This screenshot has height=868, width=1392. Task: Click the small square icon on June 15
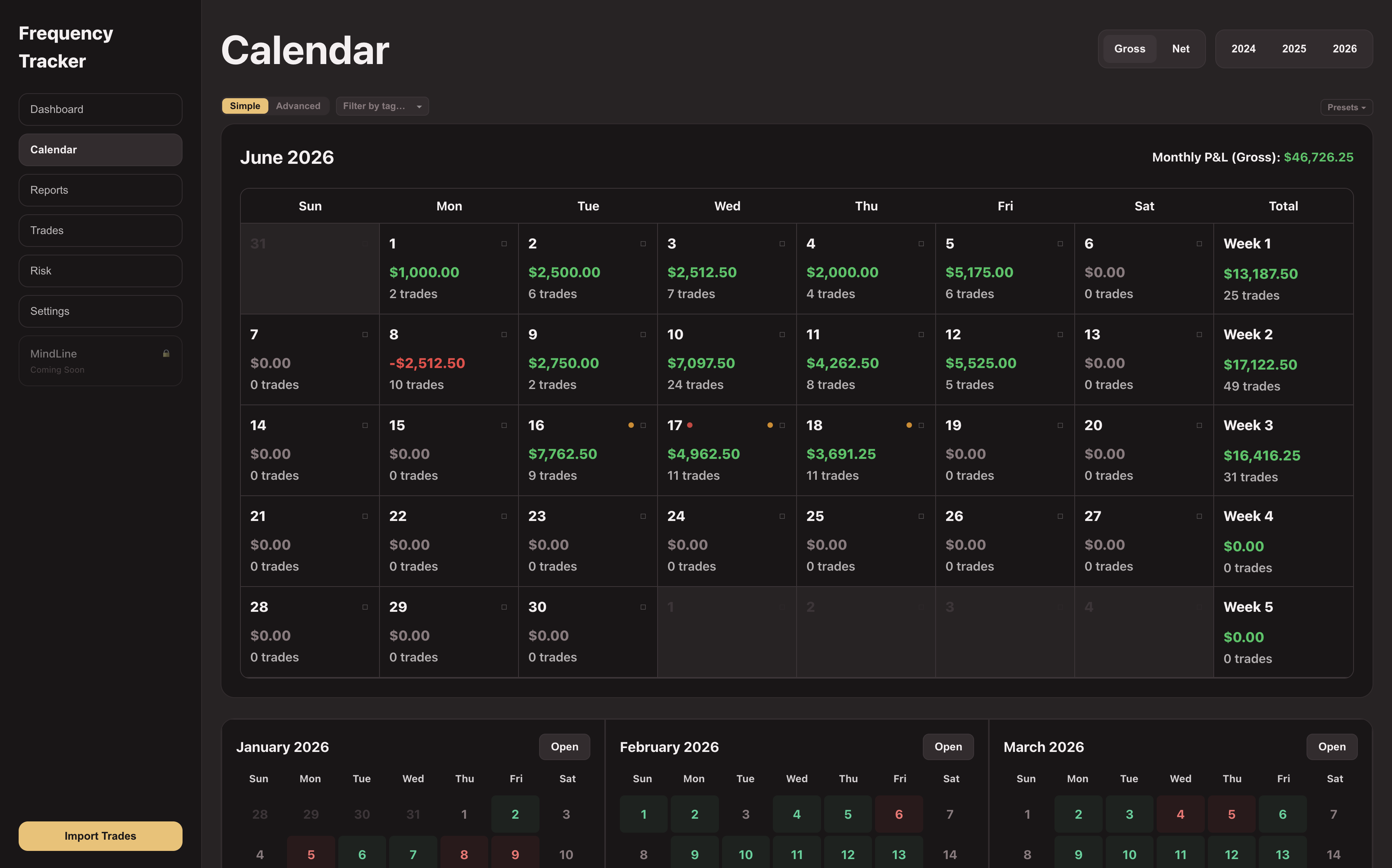pos(504,425)
